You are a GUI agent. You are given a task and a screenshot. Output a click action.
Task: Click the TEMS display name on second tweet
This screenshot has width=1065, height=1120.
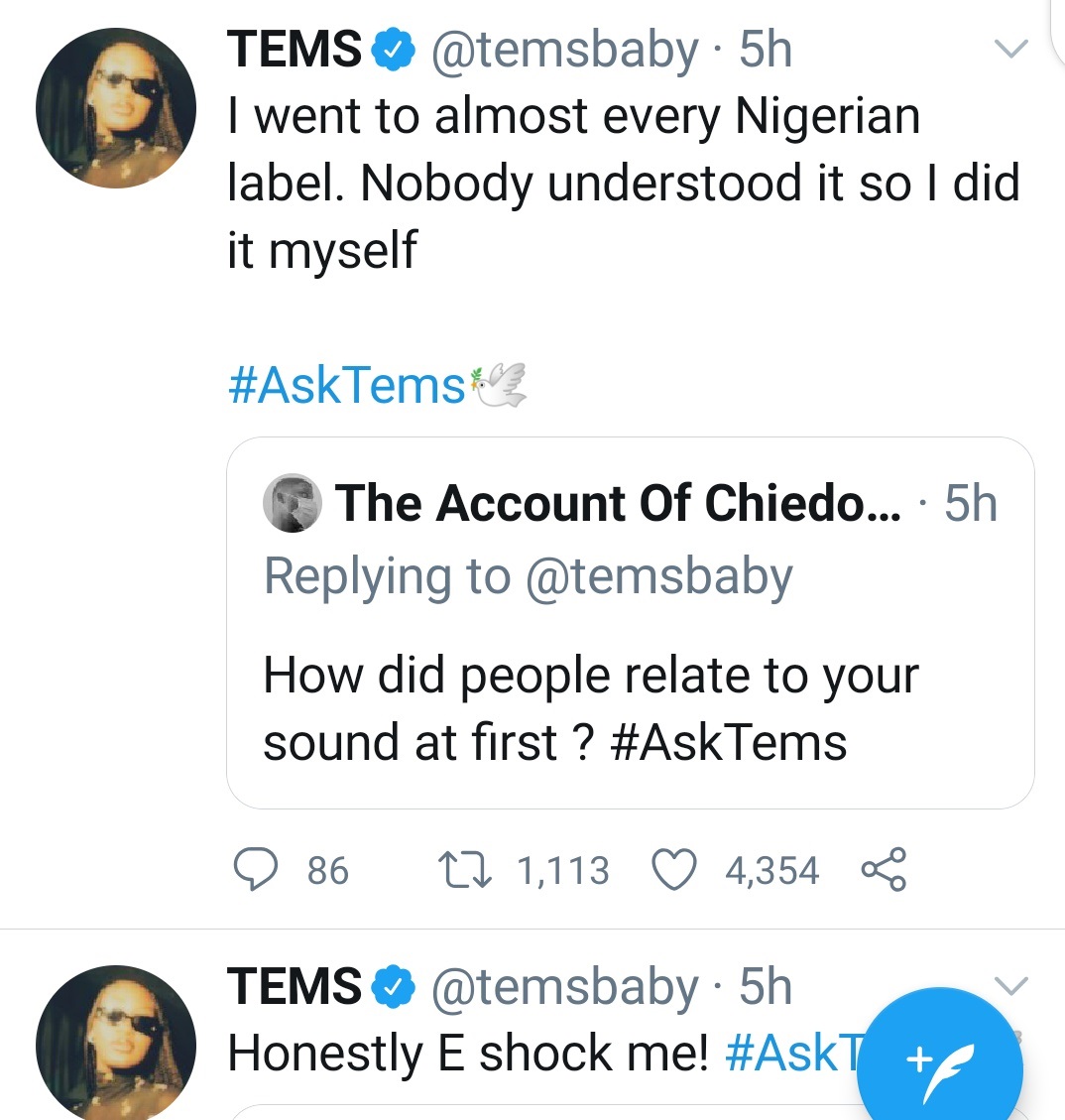[x=294, y=987]
